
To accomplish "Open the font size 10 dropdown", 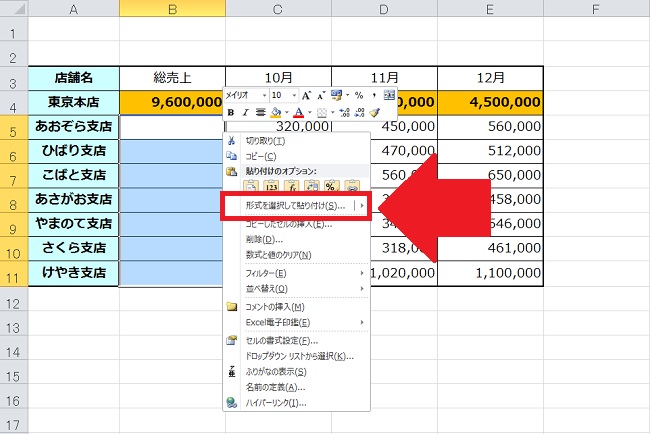I will click(x=292, y=95).
